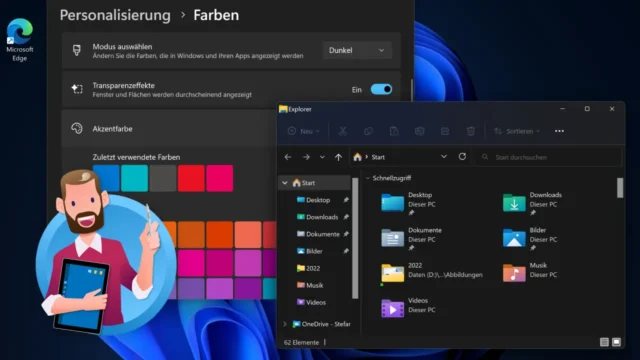This screenshot has width=640, height=360.
Task: Open Microsoft Edge desktop shortcut
Action: point(19,40)
